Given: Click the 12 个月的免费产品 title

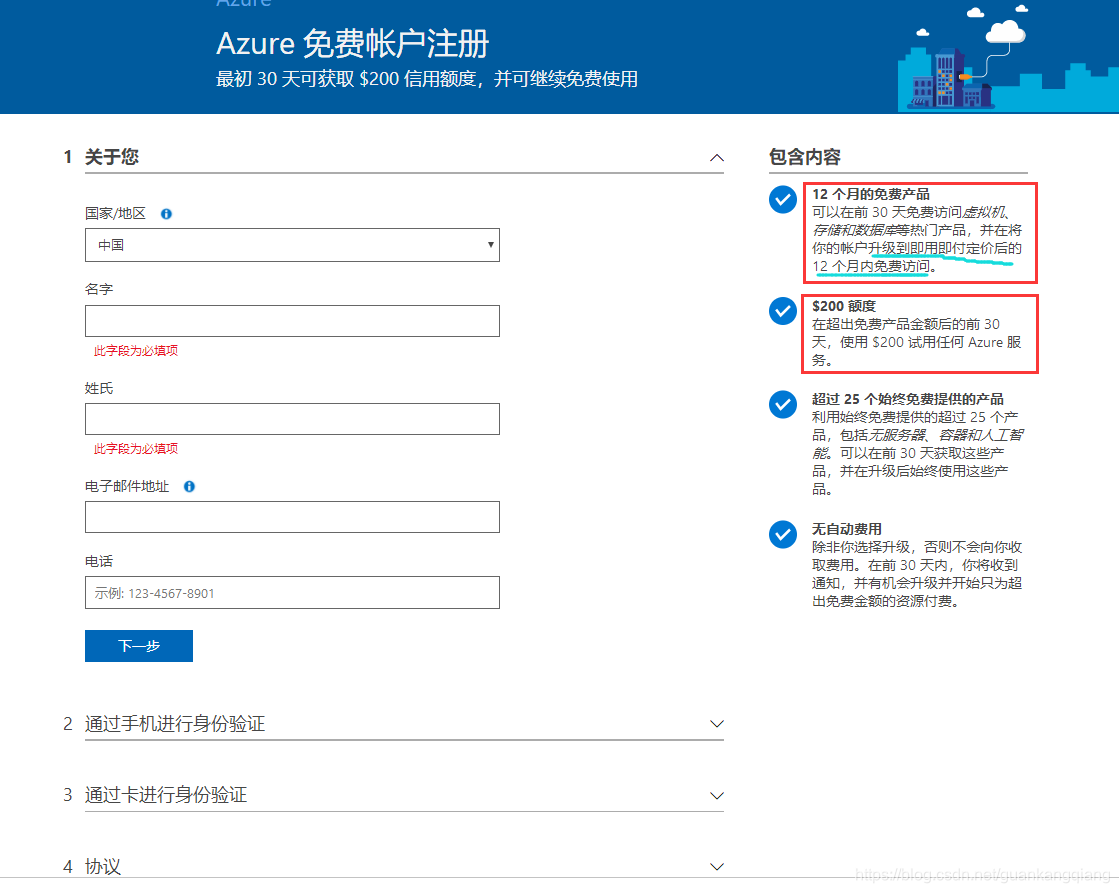Looking at the screenshot, I should [x=871, y=194].
